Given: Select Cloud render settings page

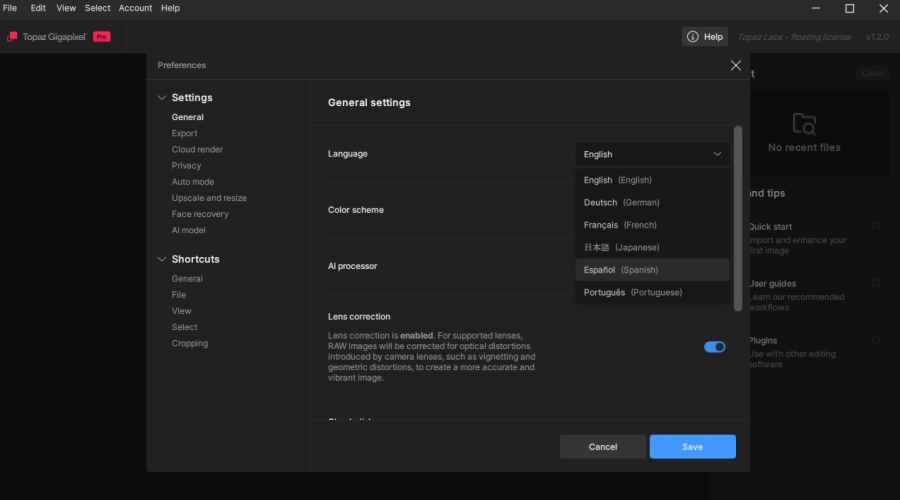Looking at the screenshot, I should 197,149.
